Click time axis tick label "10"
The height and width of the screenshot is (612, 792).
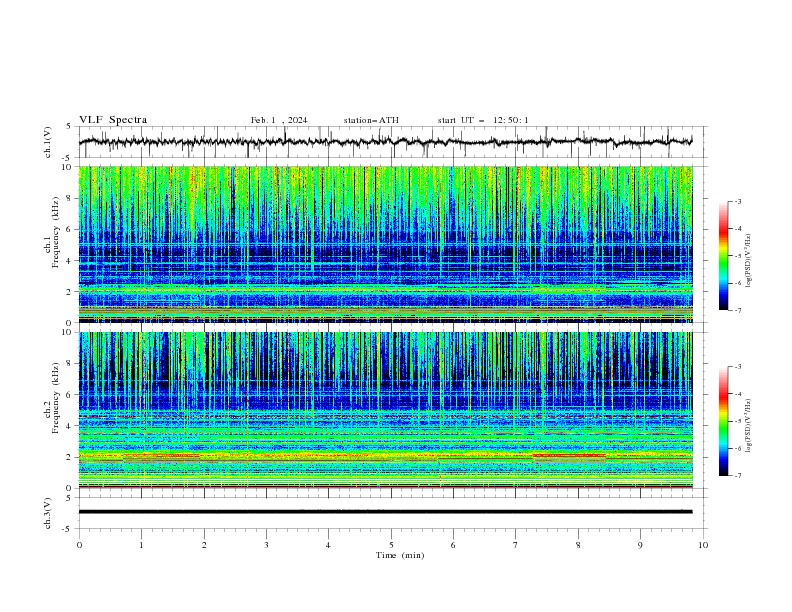click(x=703, y=545)
